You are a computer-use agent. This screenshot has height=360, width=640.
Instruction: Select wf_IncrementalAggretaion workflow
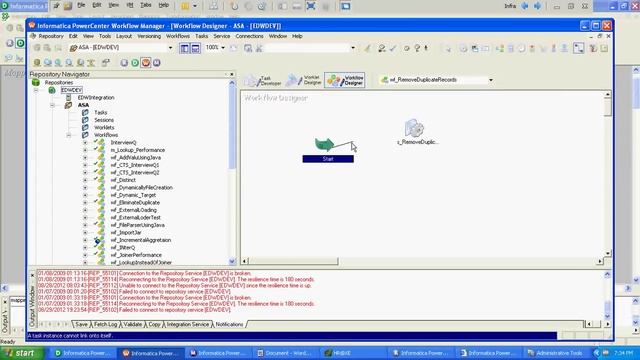tap(141, 240)
